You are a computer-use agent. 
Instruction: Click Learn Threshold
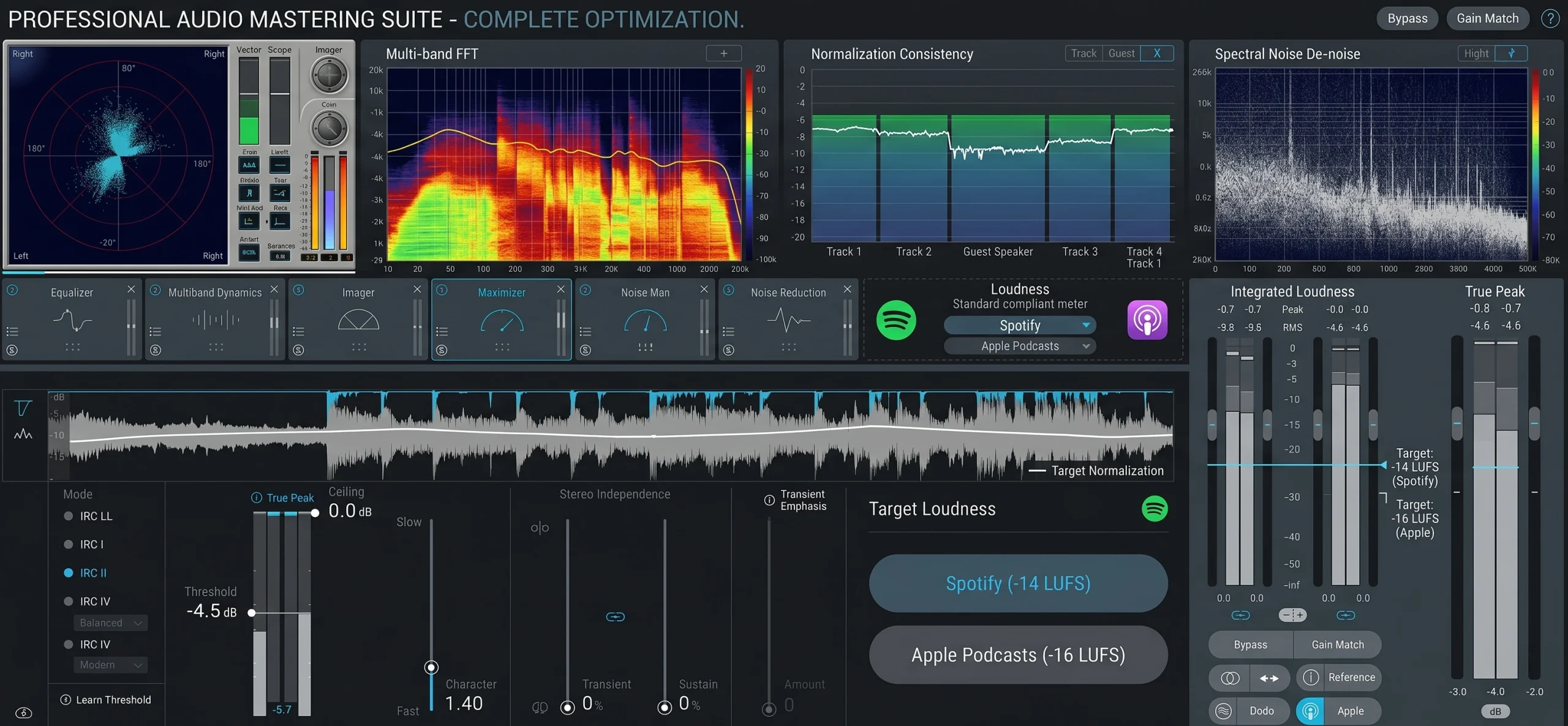coord(105,700)
